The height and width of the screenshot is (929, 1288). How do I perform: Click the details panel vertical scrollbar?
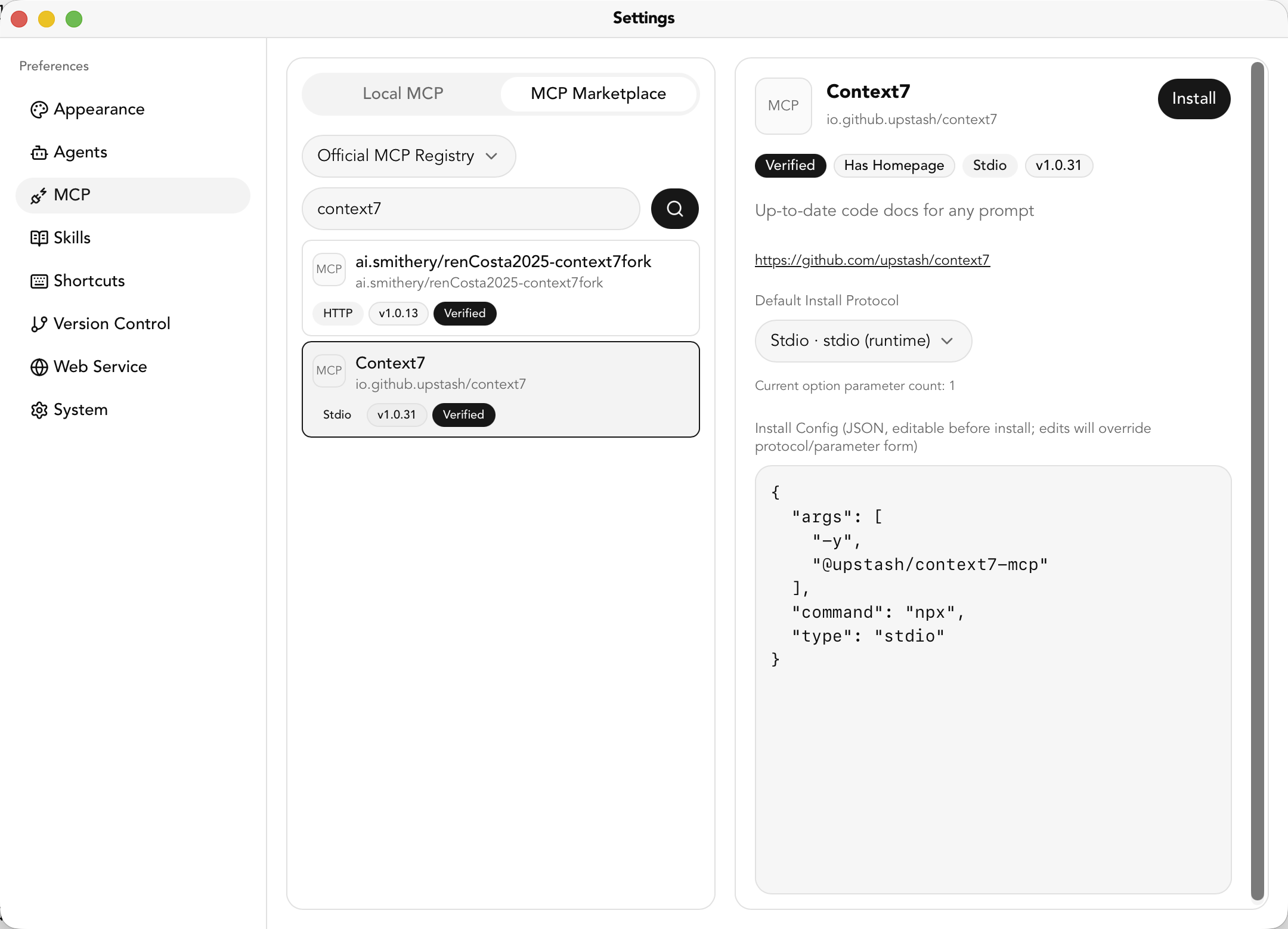coord(1257,481)
